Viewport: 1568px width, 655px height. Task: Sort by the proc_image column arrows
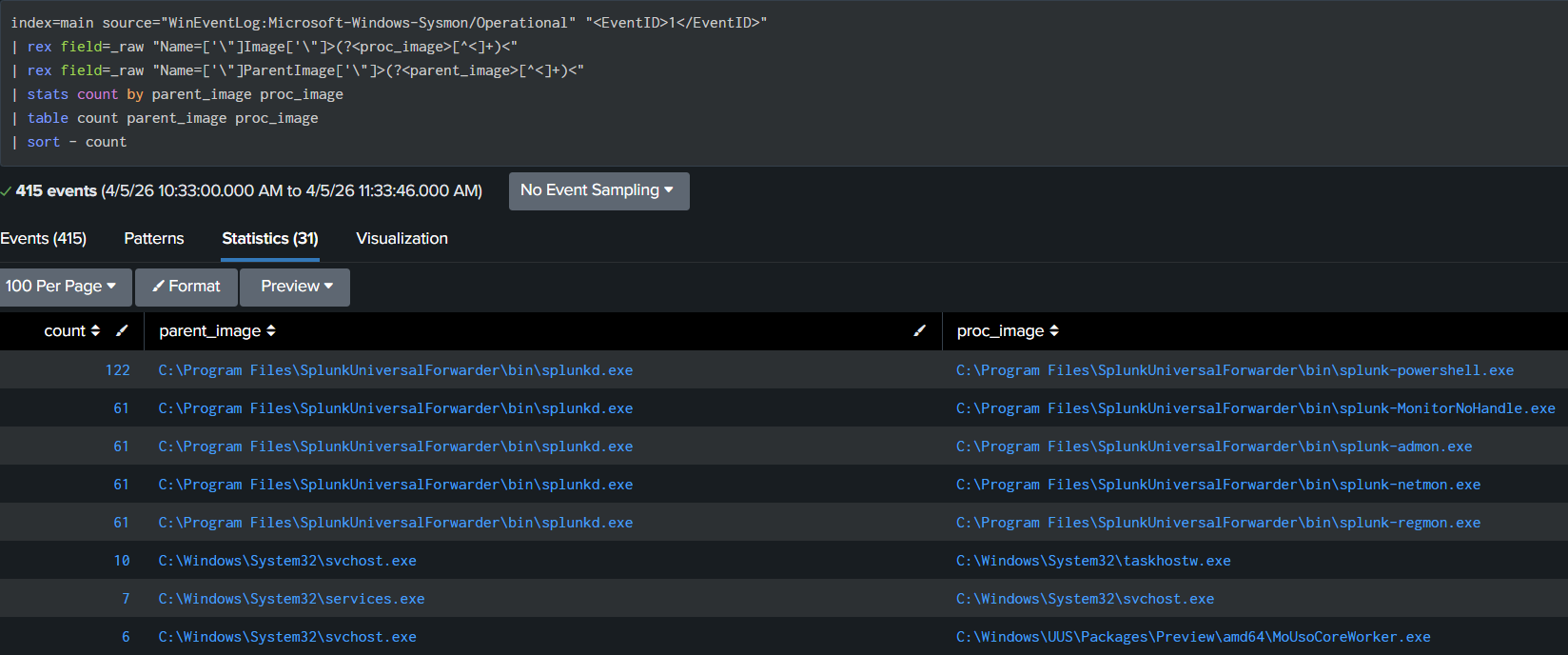click(x=1054, y=330)
